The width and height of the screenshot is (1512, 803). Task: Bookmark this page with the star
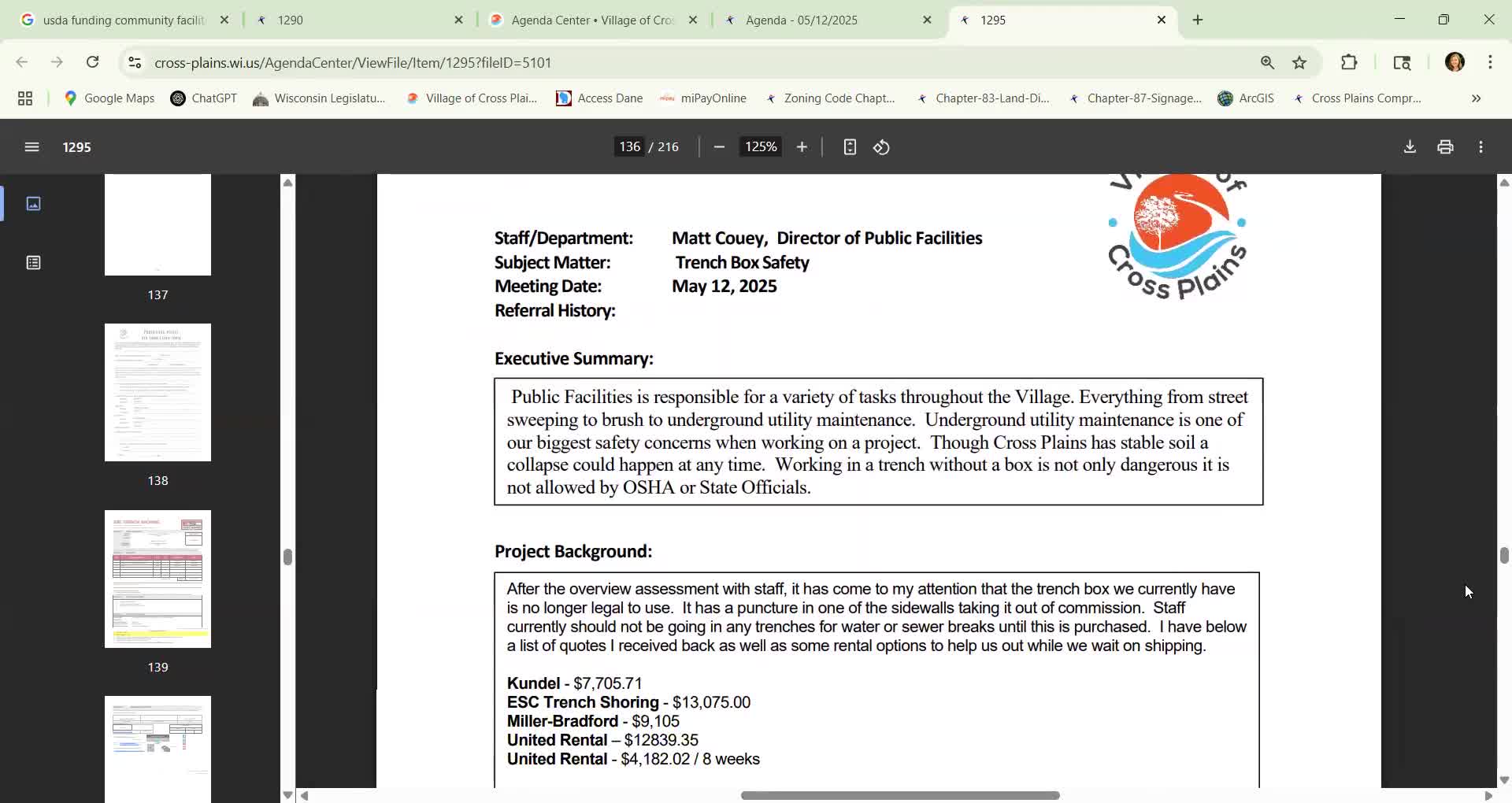pos(1299,63)
